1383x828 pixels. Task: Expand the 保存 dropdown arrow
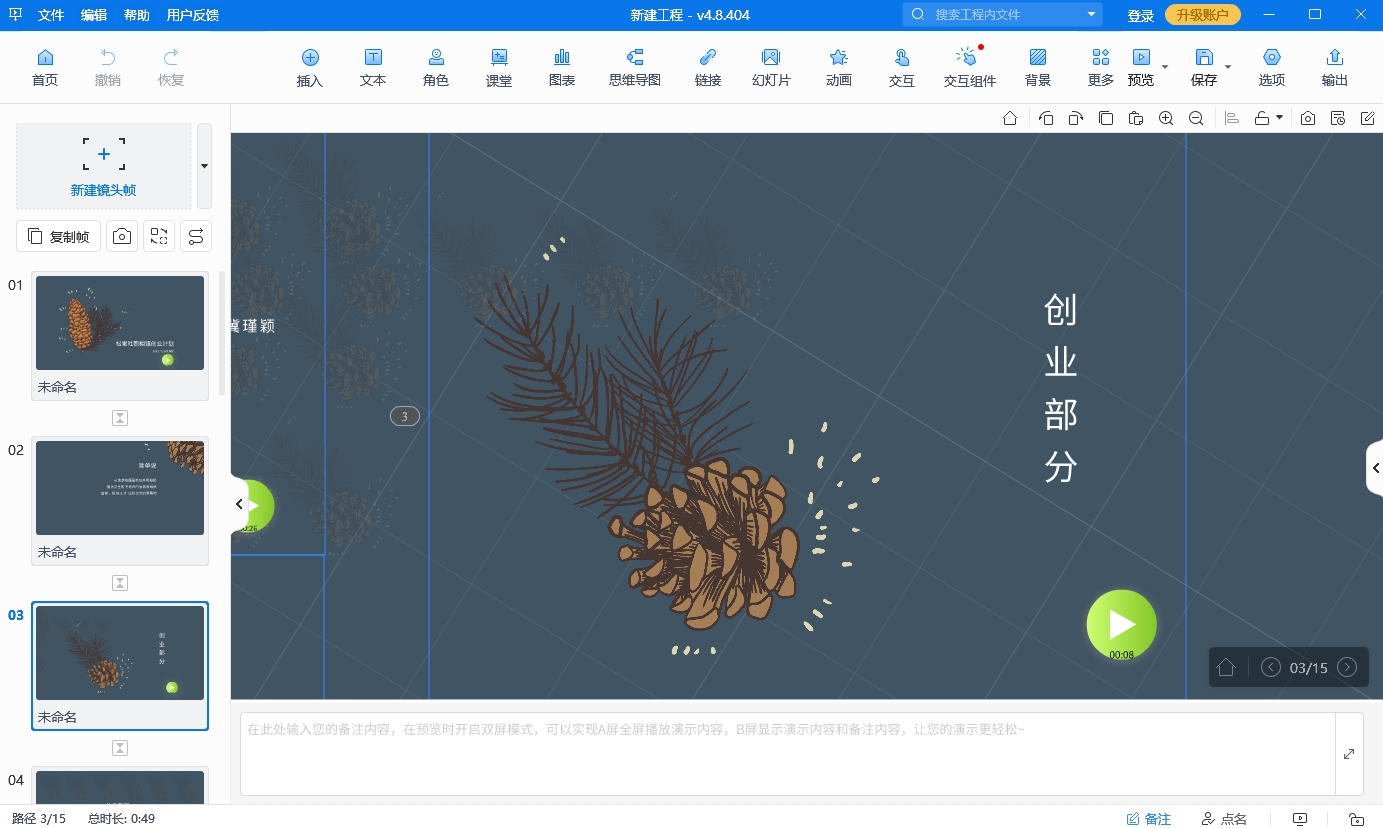click(1228, 68)
